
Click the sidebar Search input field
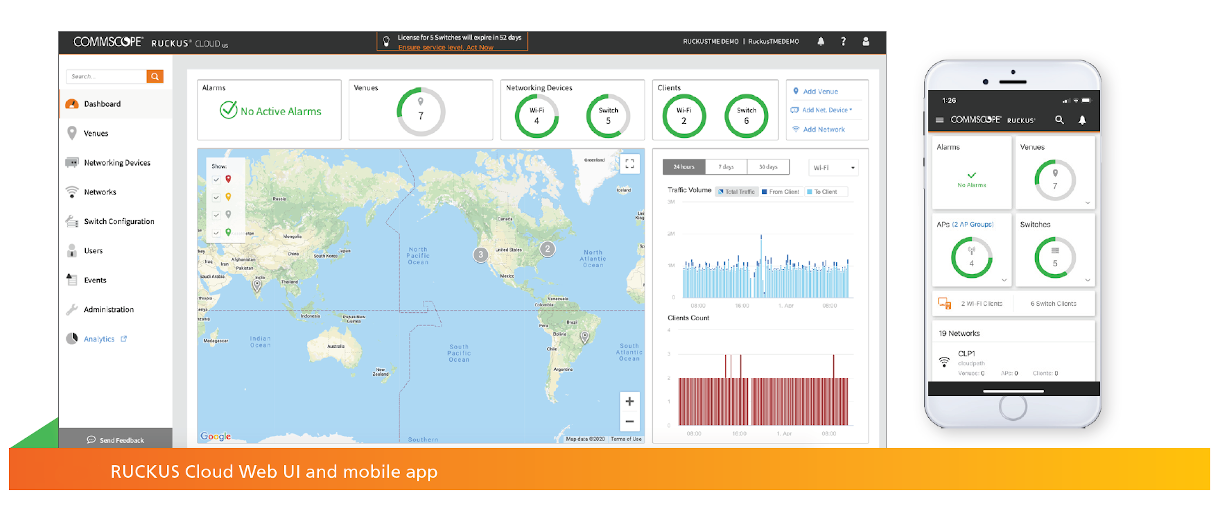tap(107, 76)
